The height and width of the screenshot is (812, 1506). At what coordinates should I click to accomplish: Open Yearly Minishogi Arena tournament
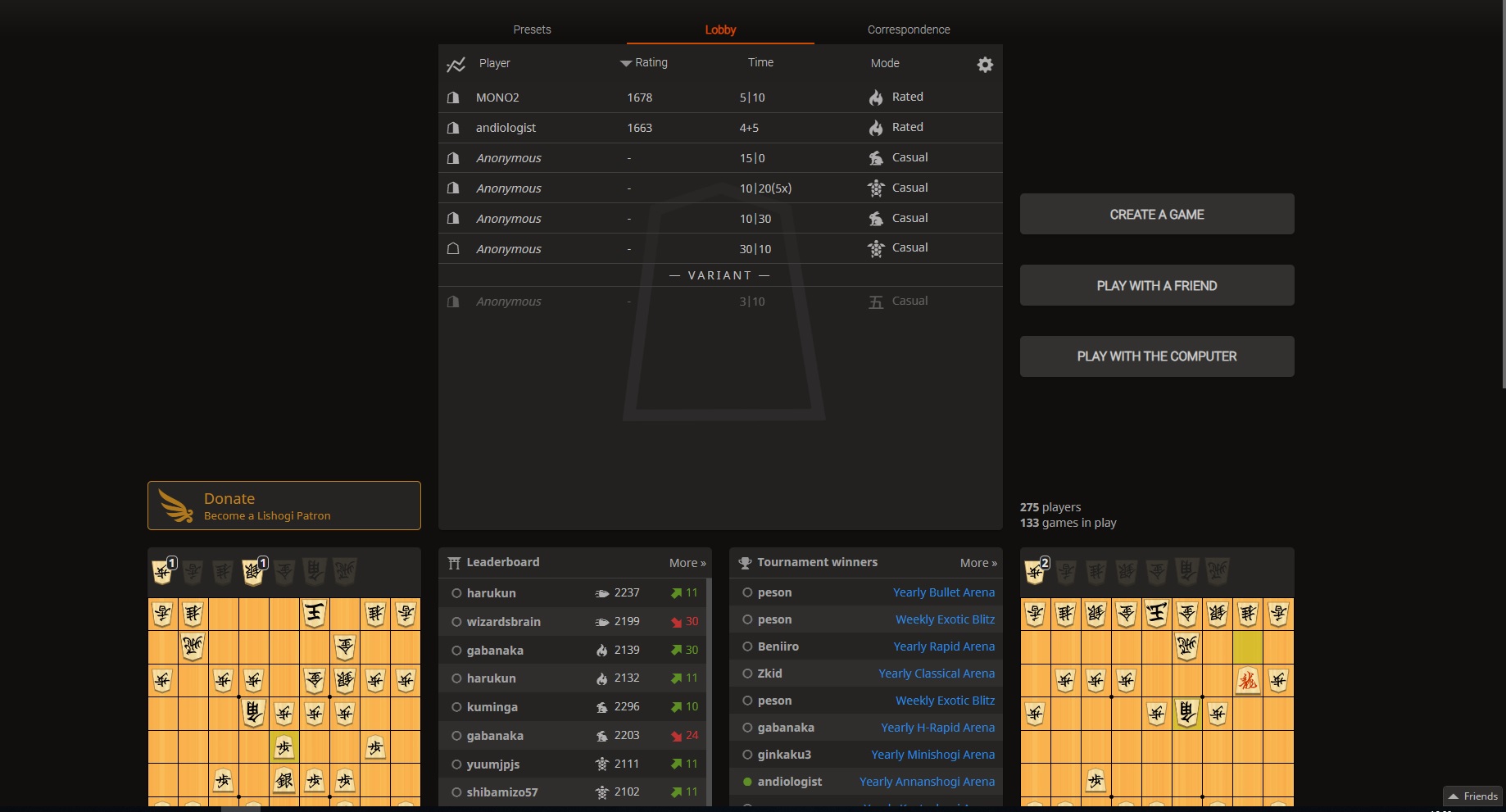(x=932, y=755)
